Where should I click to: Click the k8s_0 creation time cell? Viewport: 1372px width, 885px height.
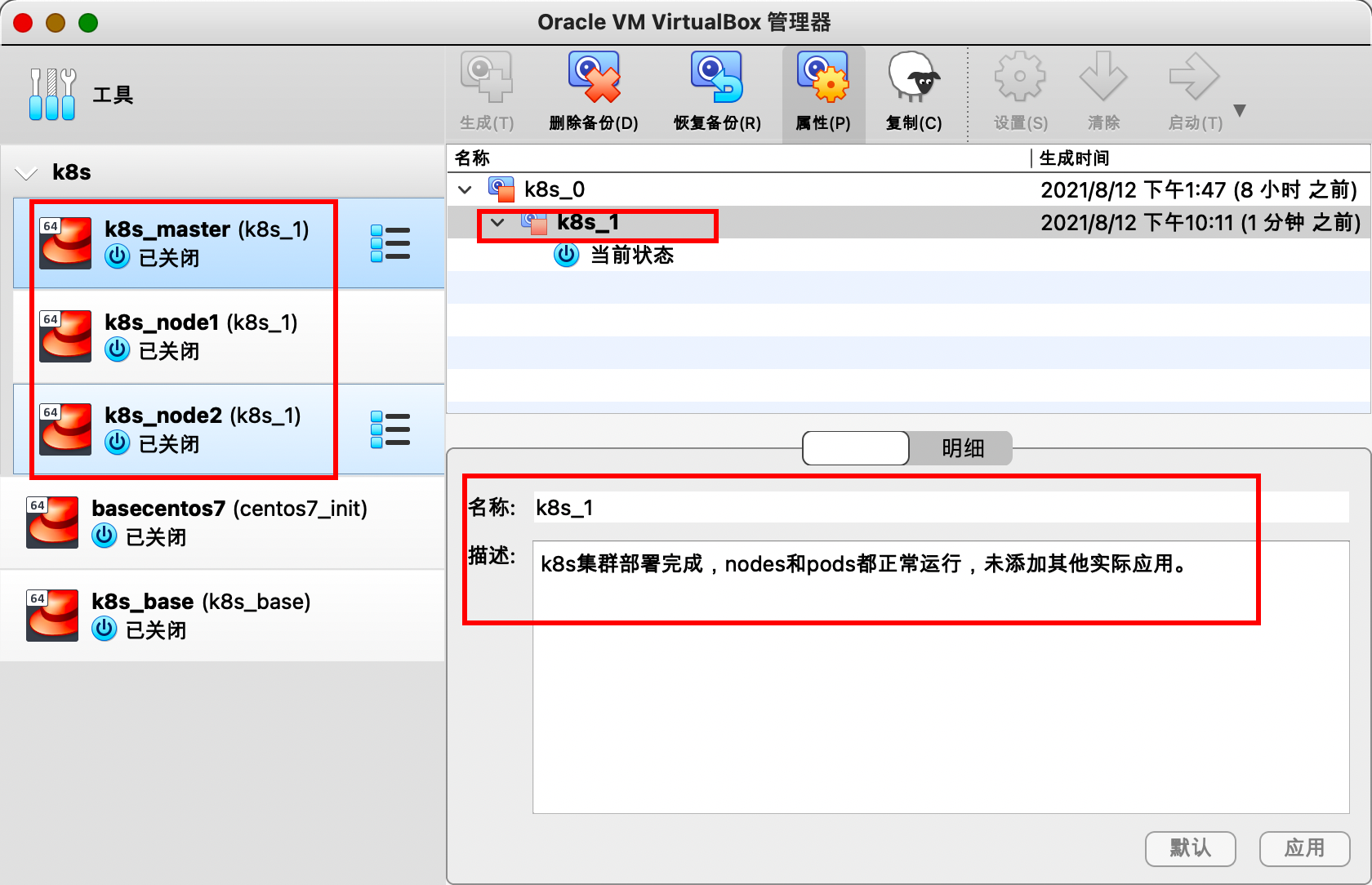click(x=1199, y=189)
